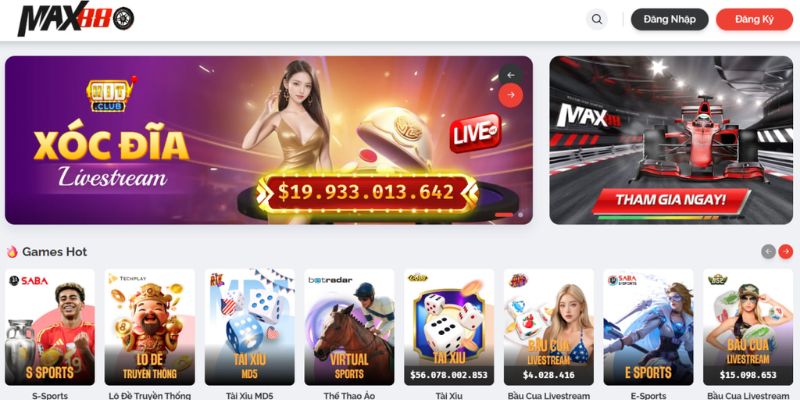
Task: Click the search magnifier icon
Action: tap(596, 19)
